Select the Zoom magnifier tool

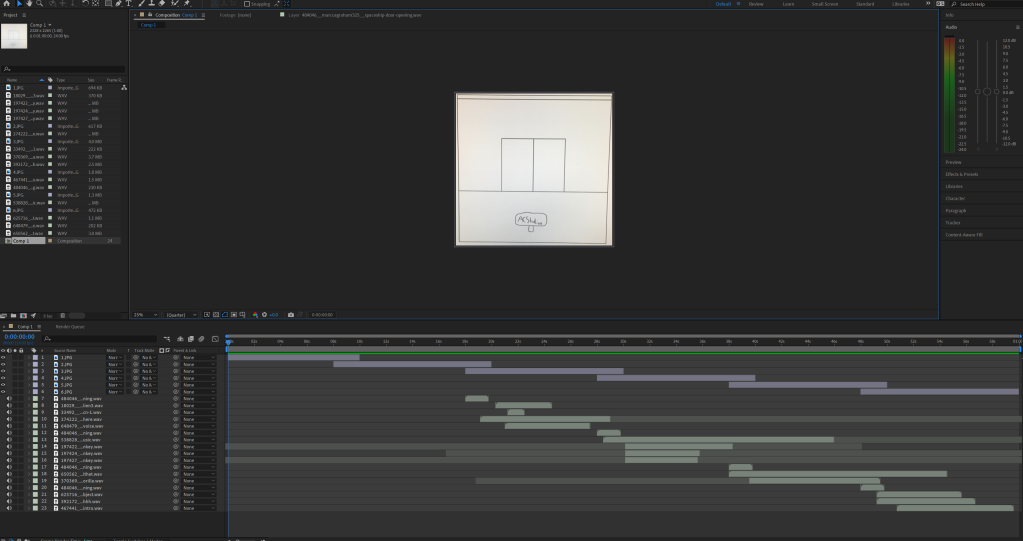click(42, 4)
